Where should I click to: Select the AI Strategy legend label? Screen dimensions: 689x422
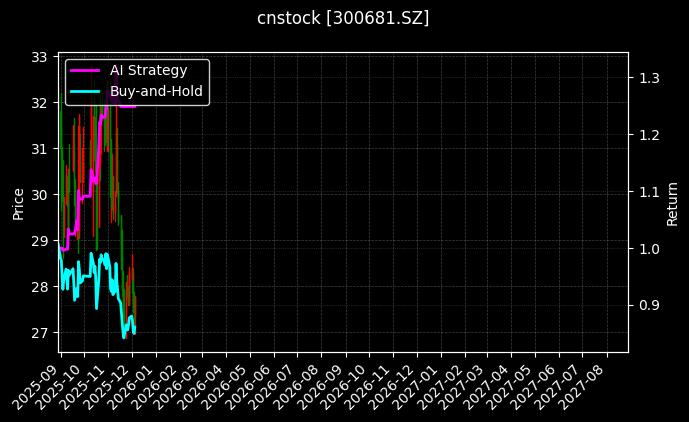[149, 70]
